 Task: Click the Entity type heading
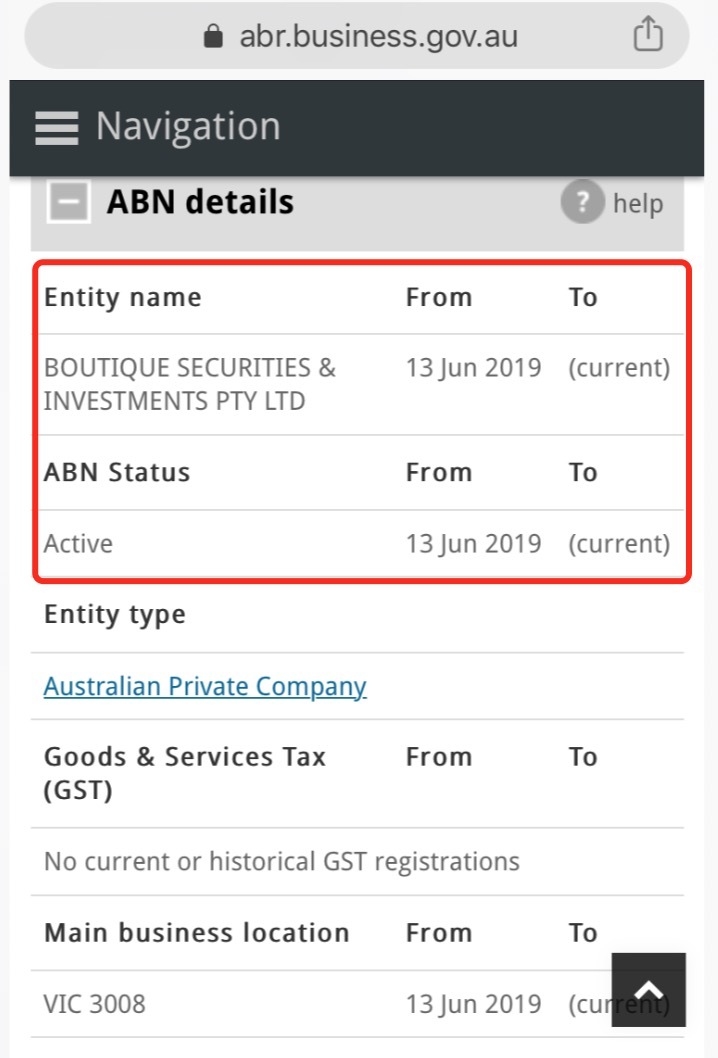pyautogui.click(x=115, y=615)
